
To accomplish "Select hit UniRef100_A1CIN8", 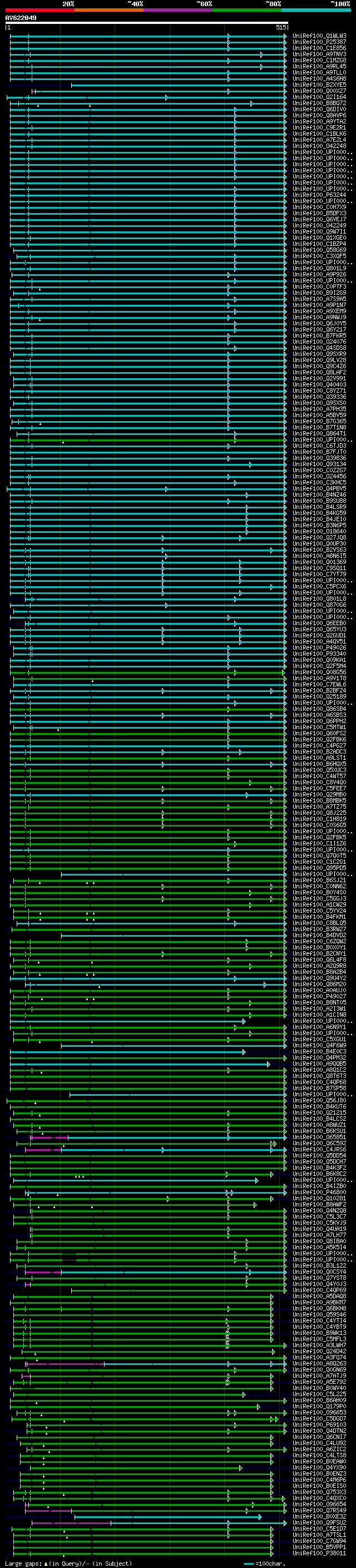I will pos(319,1015).
